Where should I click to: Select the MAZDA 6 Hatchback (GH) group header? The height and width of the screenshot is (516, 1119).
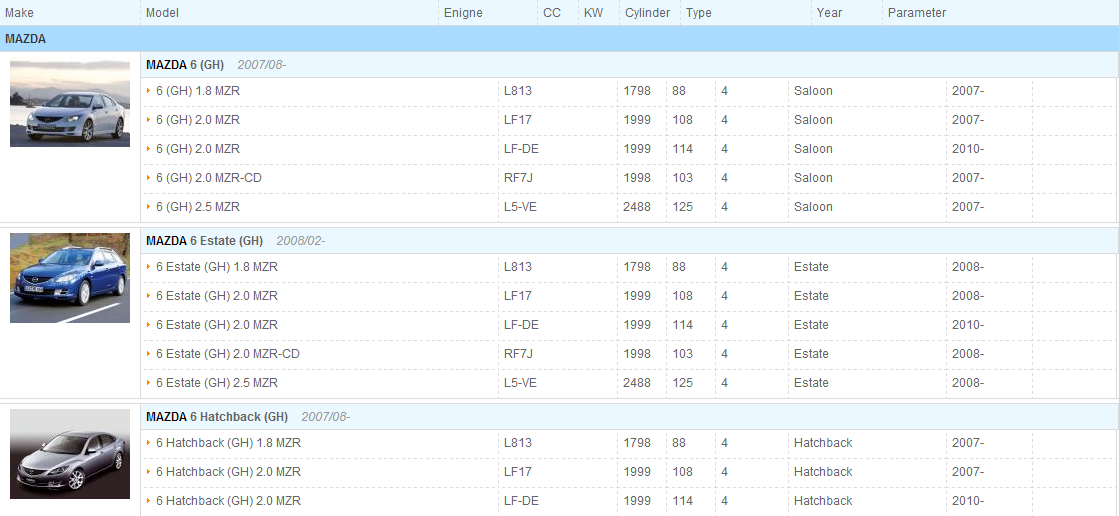pyautogui.click(x=629, y=417)
